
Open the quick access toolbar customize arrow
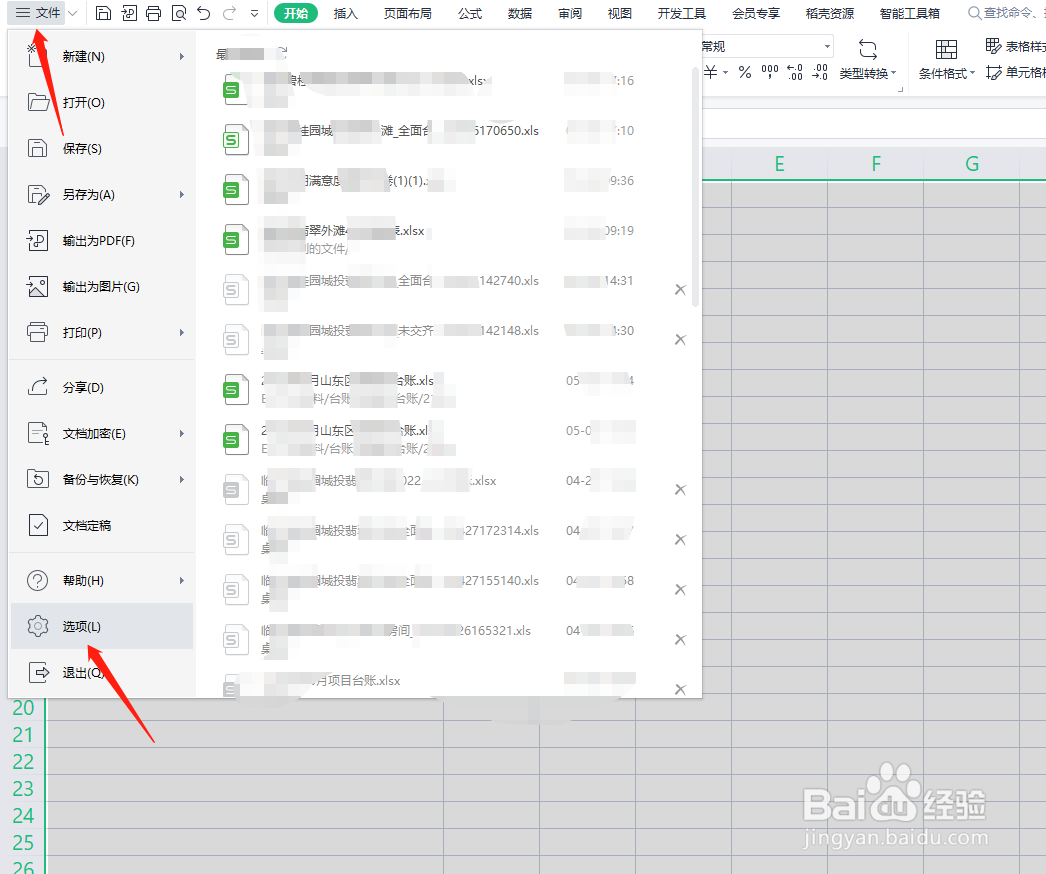click(x=254, y=13)
